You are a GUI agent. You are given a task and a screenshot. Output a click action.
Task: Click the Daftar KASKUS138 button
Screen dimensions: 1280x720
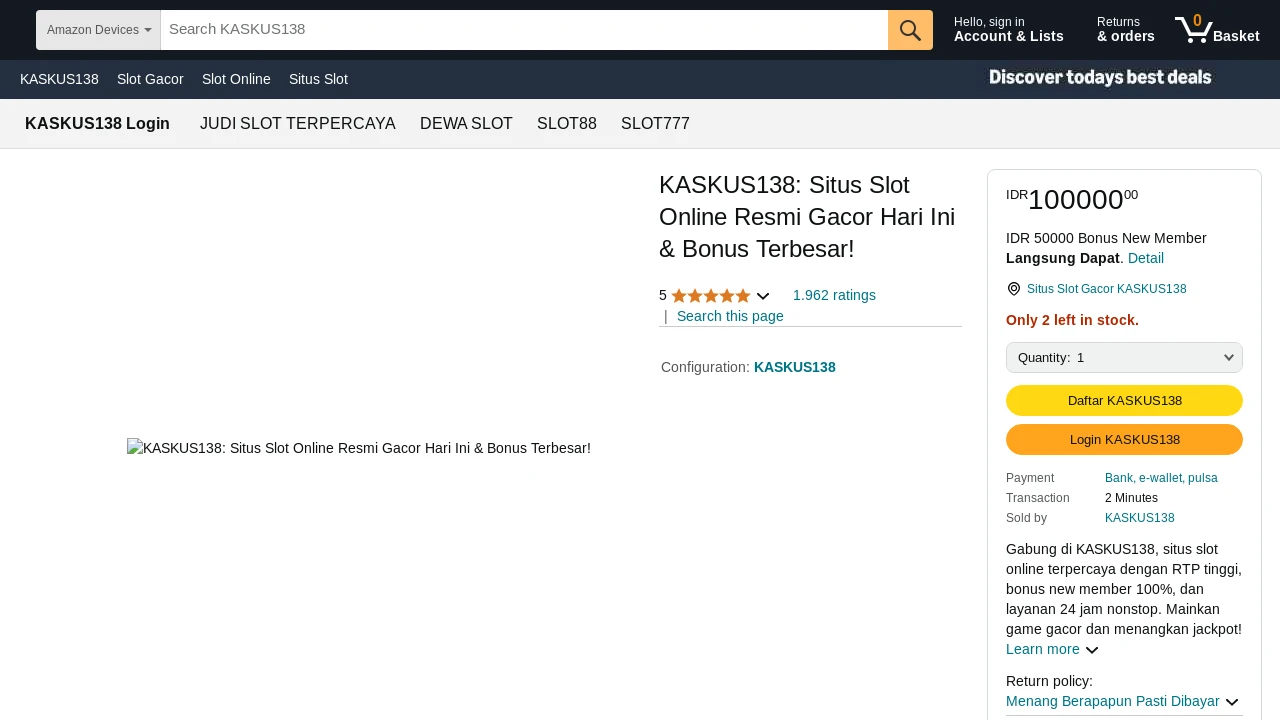pyautogui.click(x=1124, y=401)
